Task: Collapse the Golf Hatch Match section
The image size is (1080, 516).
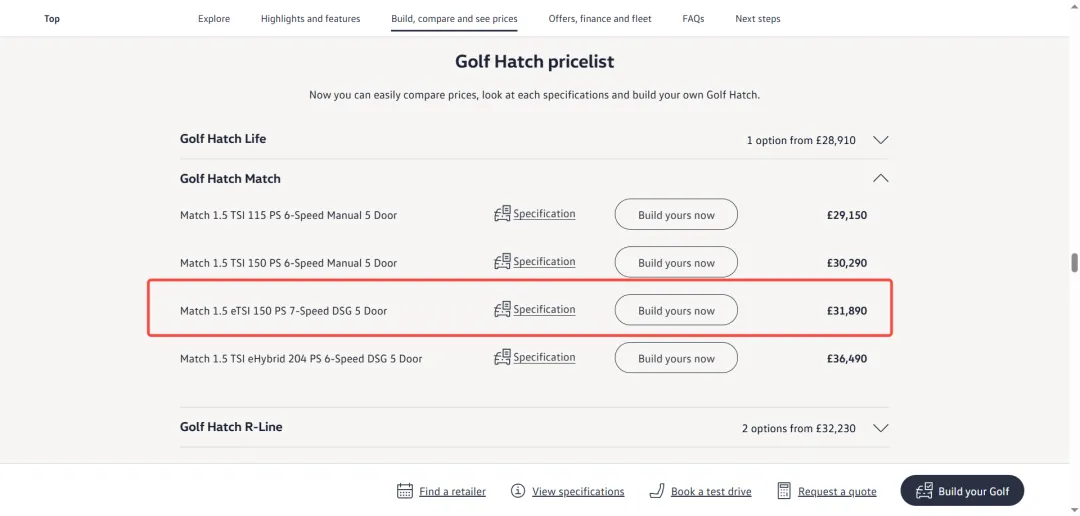Action: tap(880, 178)
